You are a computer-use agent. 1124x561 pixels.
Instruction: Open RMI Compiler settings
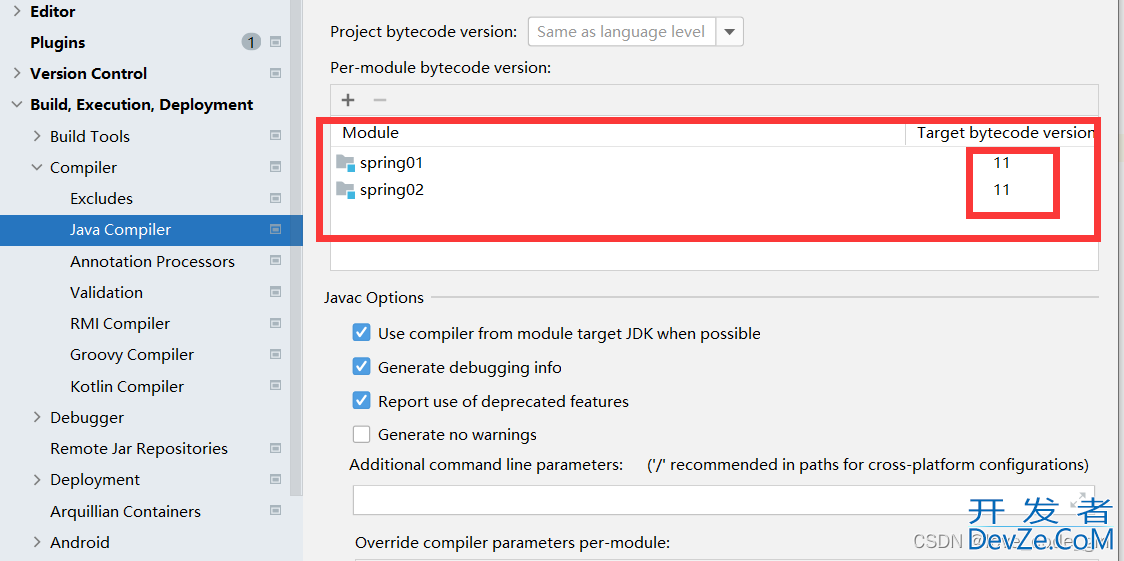pos(120,324)
